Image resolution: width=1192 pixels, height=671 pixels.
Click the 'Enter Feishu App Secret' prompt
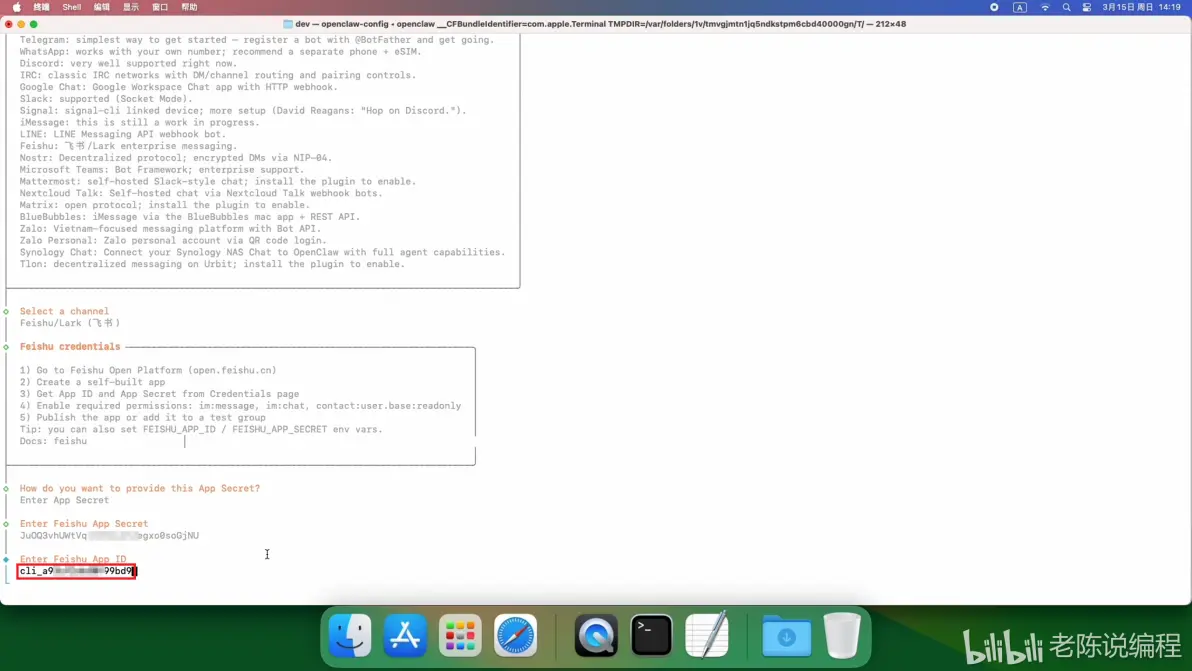click(x=84, y=524)
